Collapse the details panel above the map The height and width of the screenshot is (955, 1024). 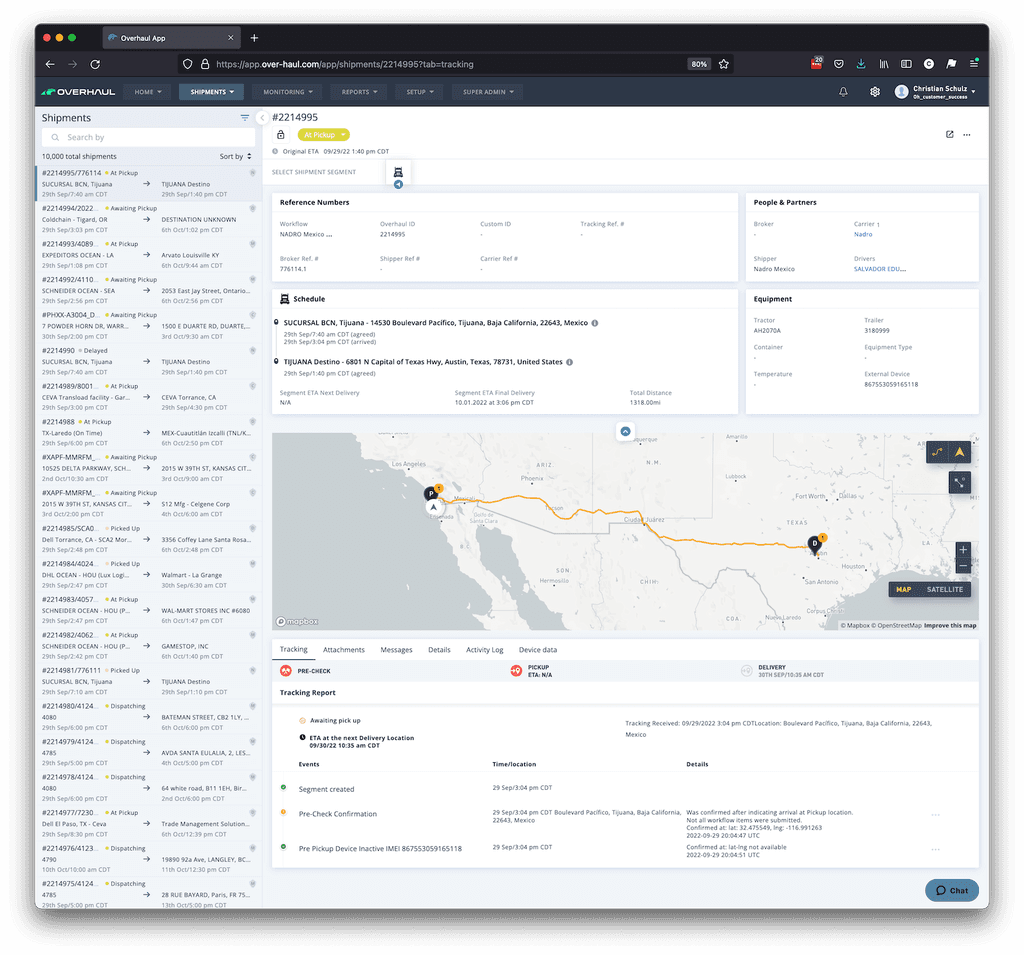coord(626,431)
